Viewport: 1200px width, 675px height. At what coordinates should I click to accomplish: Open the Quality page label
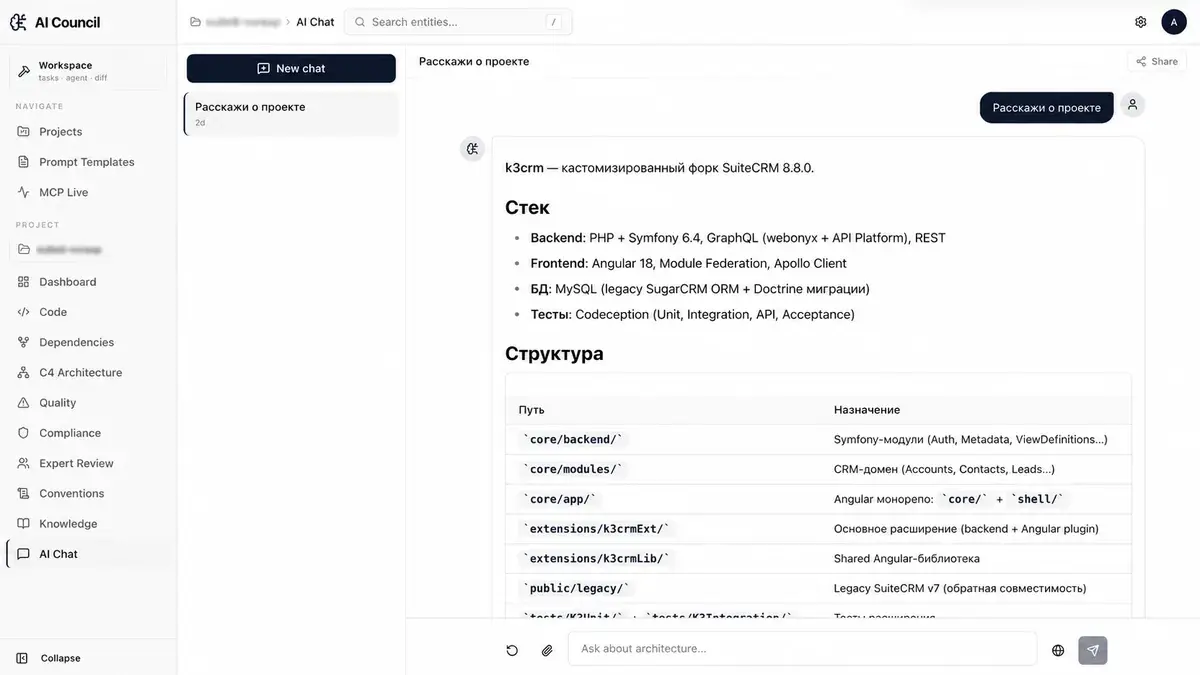(x=58, y=403)
